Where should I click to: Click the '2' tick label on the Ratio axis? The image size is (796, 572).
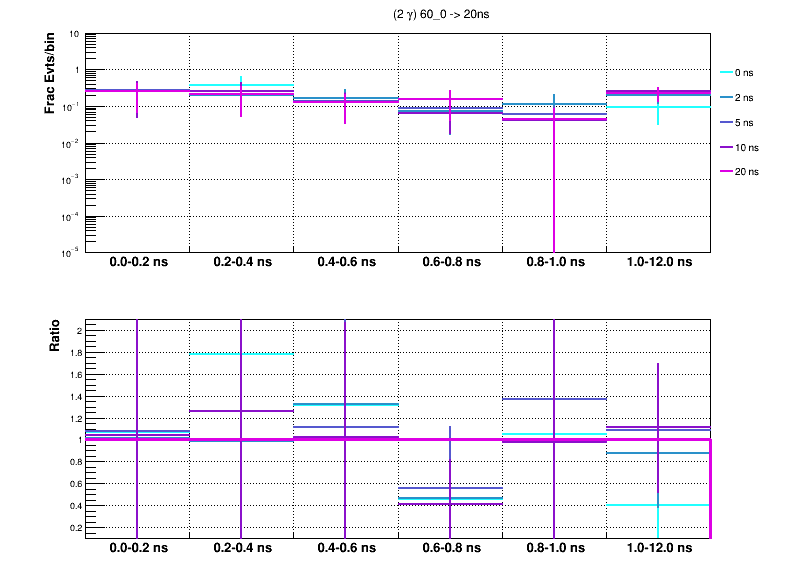coord(77,331)
